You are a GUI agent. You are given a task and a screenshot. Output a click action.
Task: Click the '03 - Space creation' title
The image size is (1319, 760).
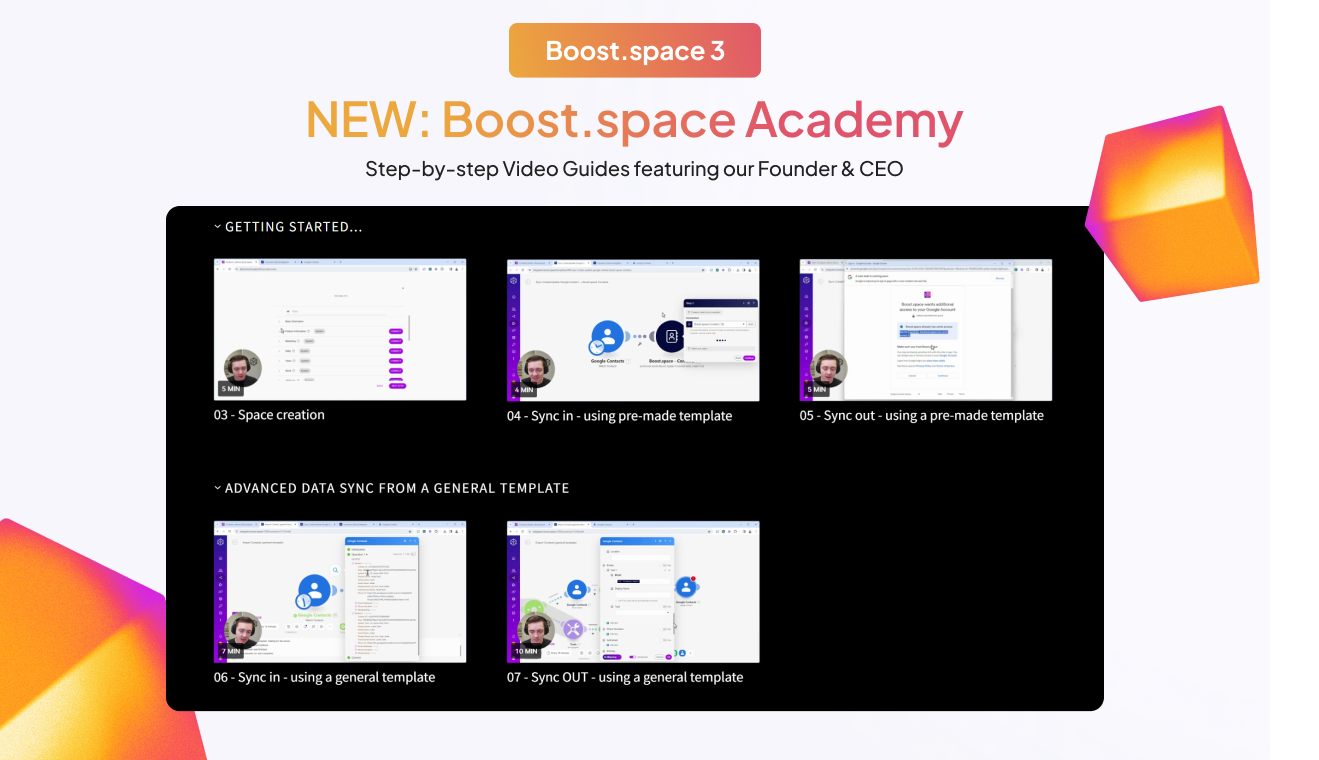269,415
